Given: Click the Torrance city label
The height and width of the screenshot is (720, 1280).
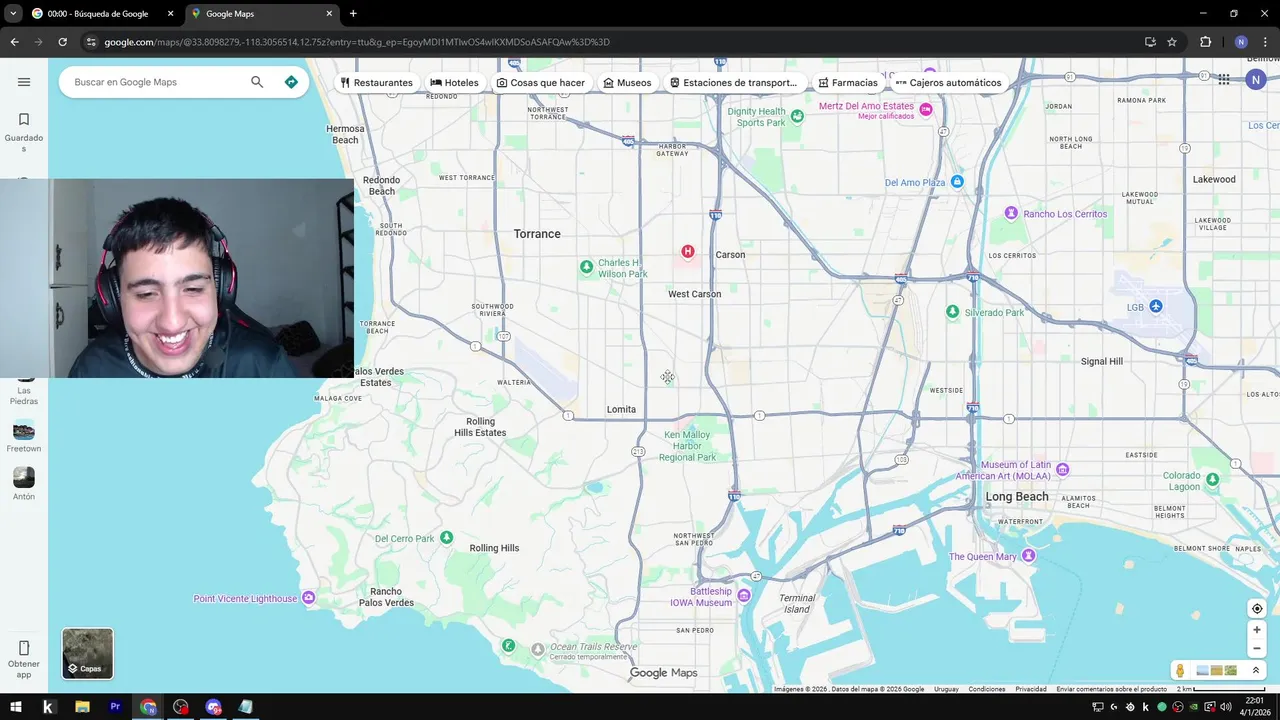Looking at the screenshot, I should [537, 234].
